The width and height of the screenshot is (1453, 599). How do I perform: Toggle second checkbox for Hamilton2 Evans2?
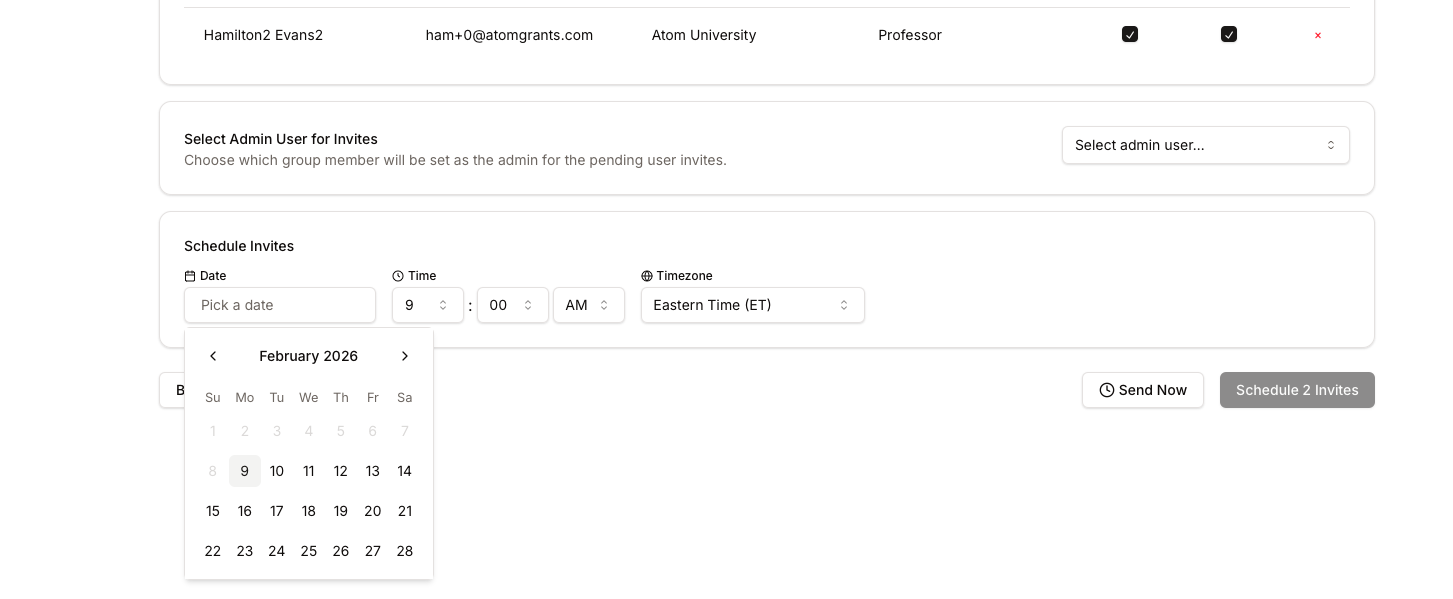pyautogui.click(x=1229, y=35)
